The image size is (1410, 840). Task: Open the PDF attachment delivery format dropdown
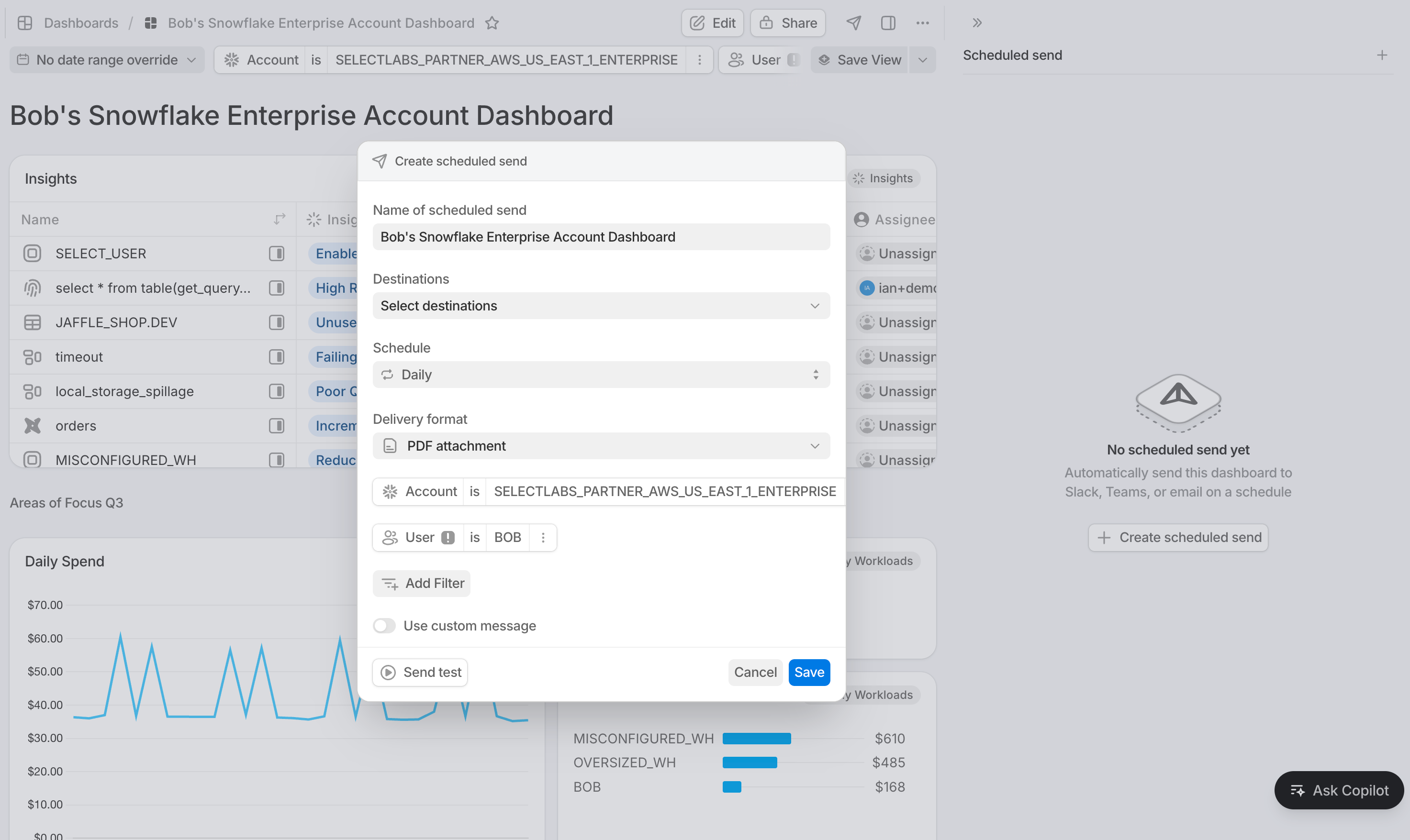(x=601, y=445)
